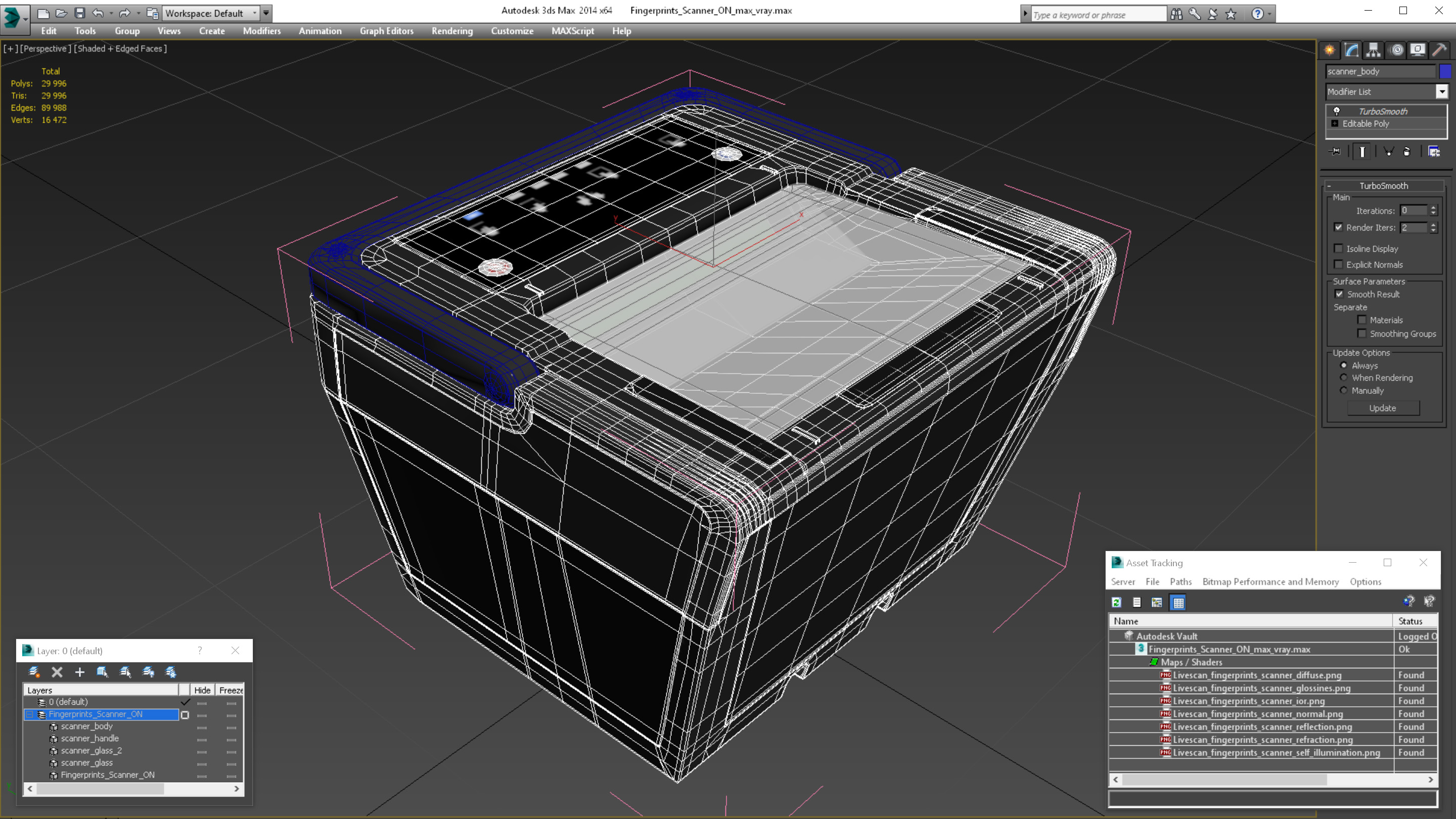Toggle the TurboSmooth lightbulb icon
This screenshot has height=819, width=1456.
1336,111
